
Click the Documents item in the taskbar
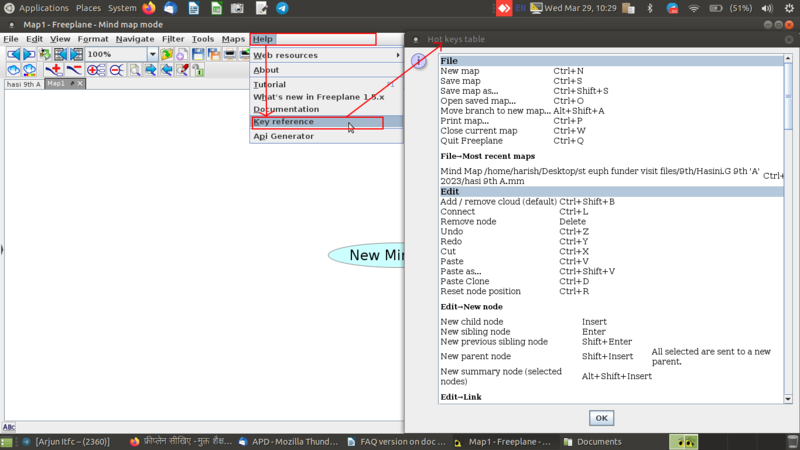(x=593, y=442)
